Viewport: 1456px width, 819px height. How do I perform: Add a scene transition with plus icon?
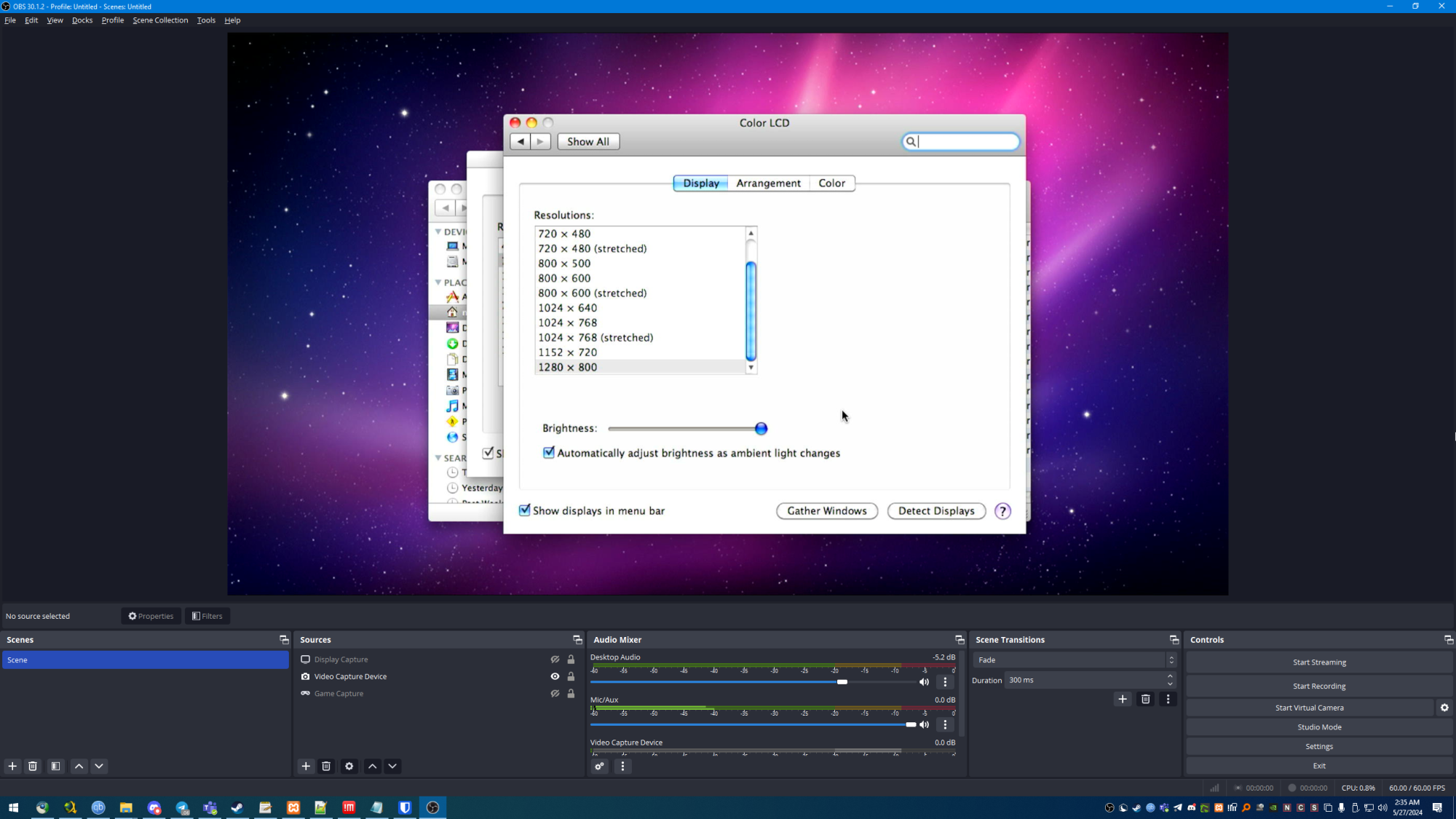coord(1123,699)
